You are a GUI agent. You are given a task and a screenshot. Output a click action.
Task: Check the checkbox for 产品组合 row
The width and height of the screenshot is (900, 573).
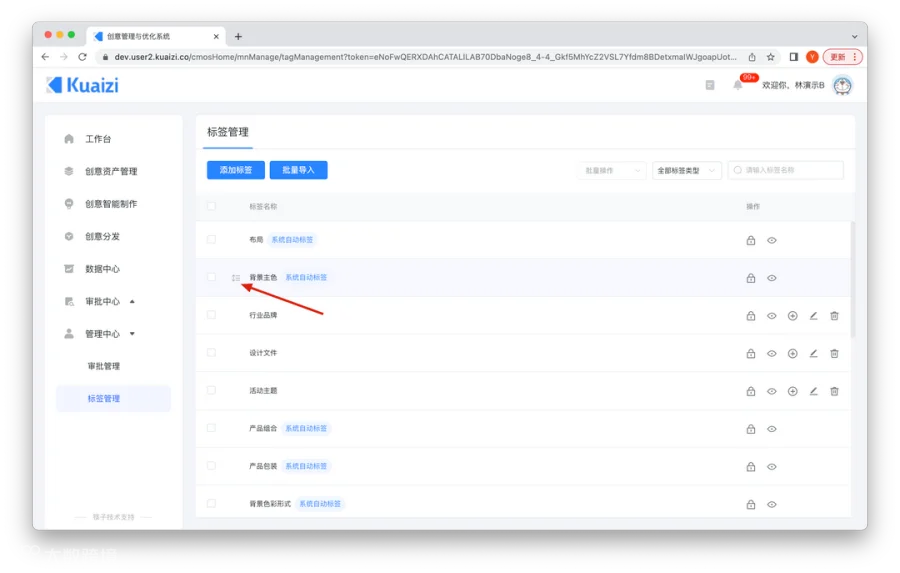pyautogui.click(x=211, y=428)
